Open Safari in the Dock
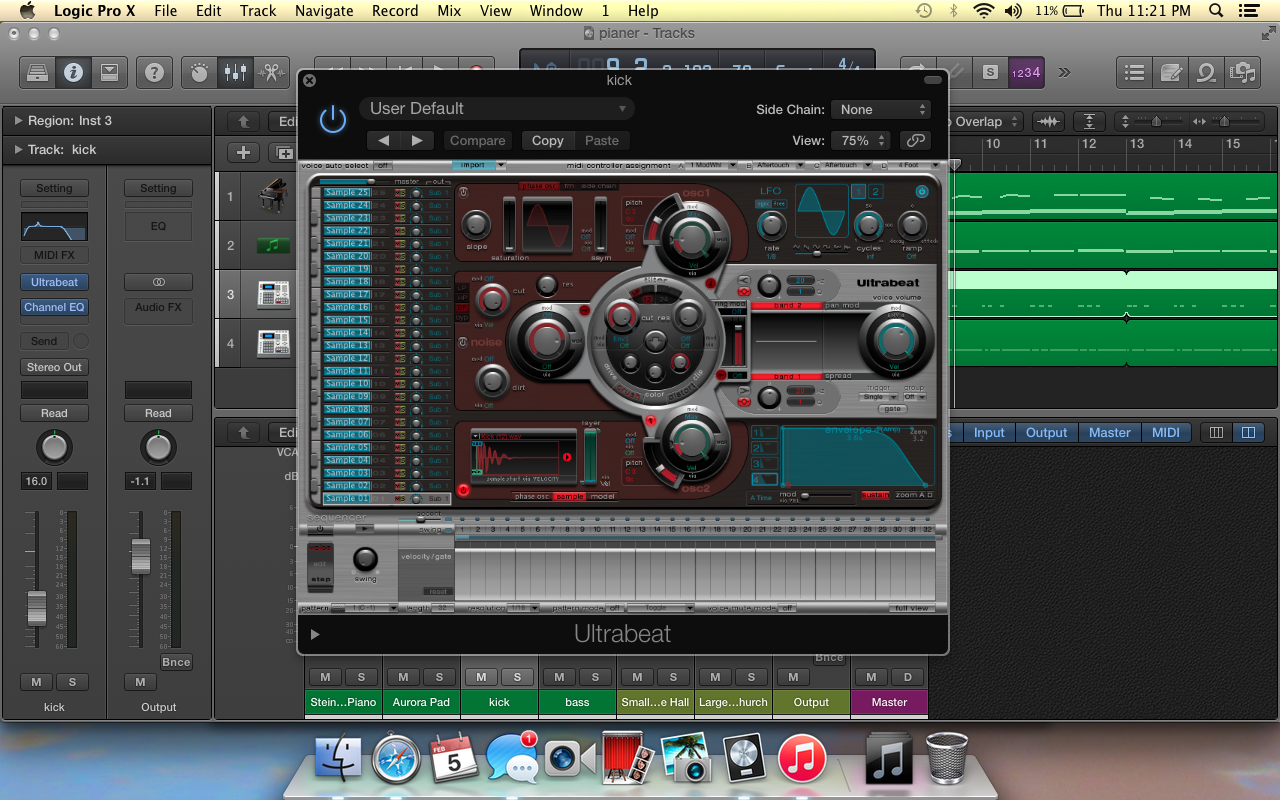The height and width of the screenshot is (800, 1280). pos(396,759)
